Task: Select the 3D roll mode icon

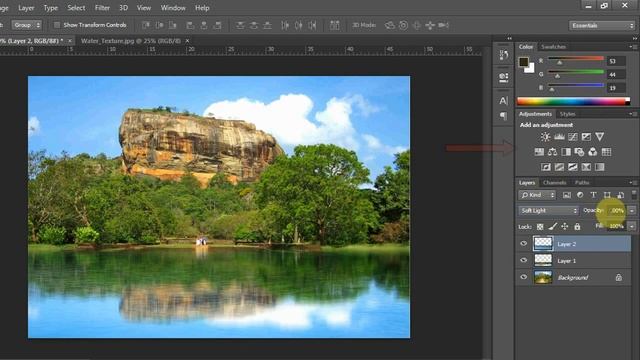Action: pos(403,25)
